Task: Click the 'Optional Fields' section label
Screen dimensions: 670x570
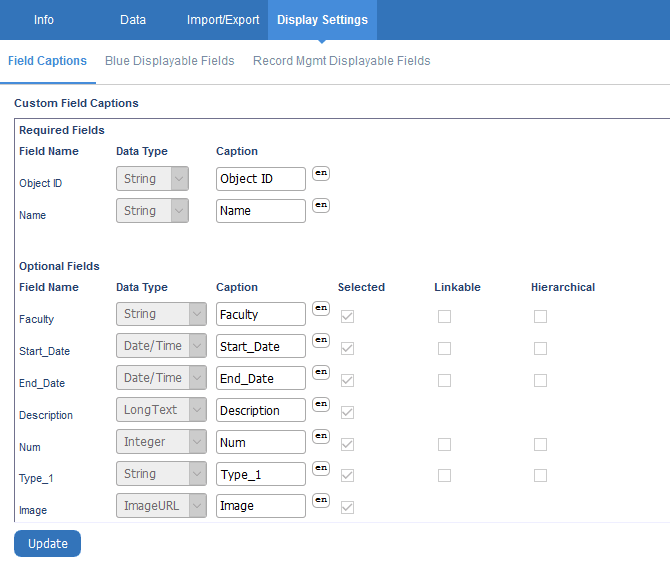Action: click(x=59, y=266)
